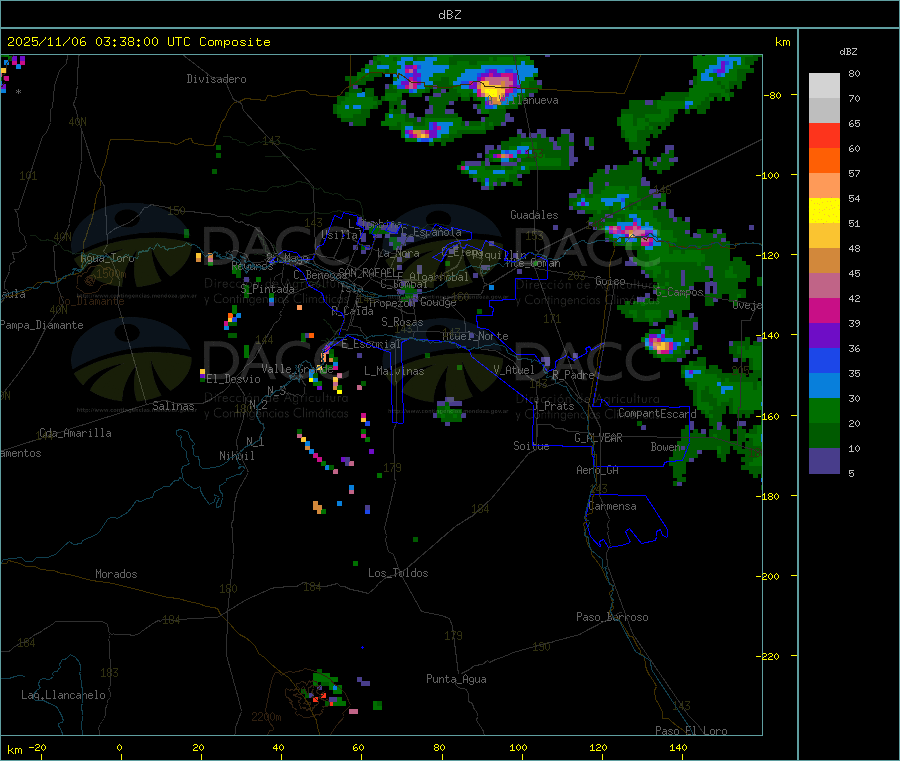
Task: Click the Divisadero map label
Action: (216, 79)
